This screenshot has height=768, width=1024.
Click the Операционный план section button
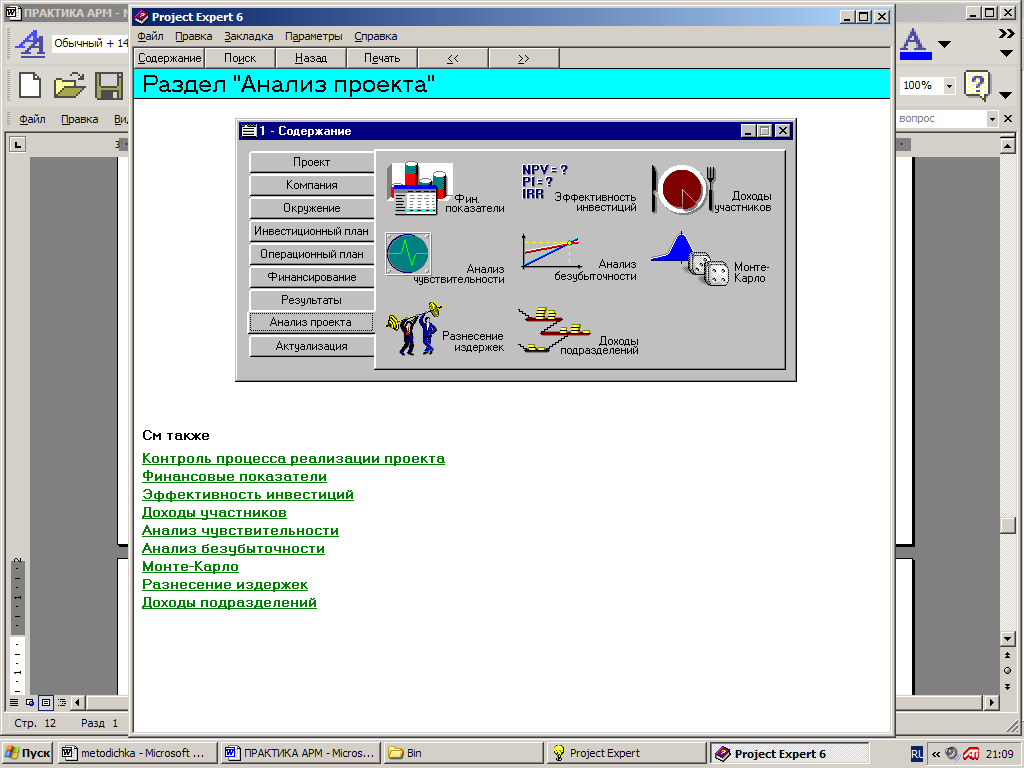click(x=312, y=254)
